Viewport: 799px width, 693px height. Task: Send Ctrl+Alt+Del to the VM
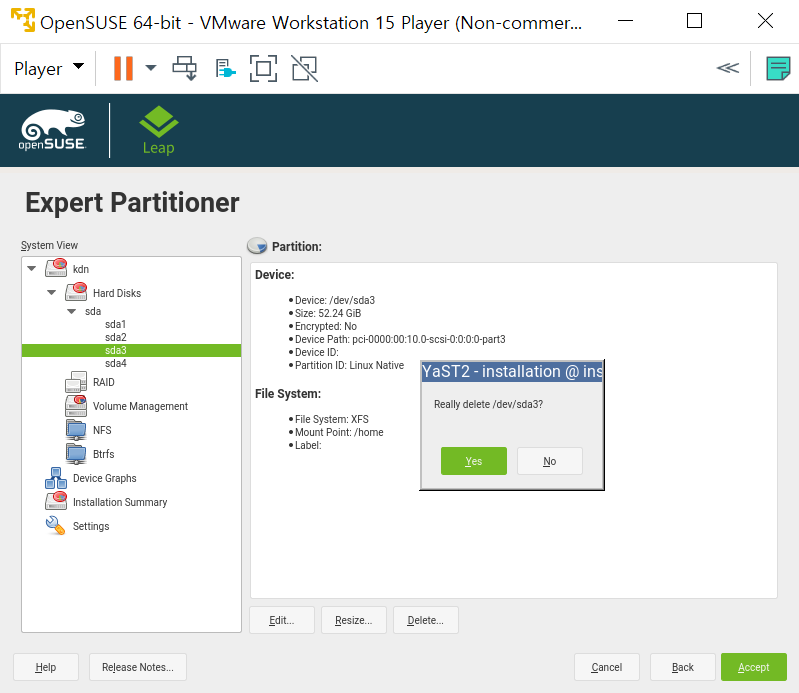click(x=184, y=68)
